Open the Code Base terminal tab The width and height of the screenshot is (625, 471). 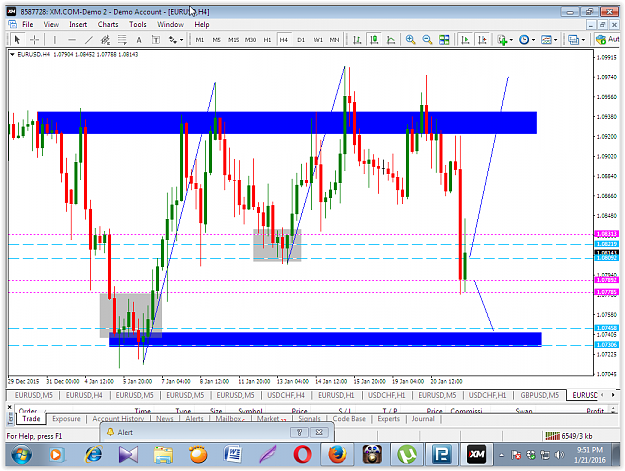[x=349, y=419]
